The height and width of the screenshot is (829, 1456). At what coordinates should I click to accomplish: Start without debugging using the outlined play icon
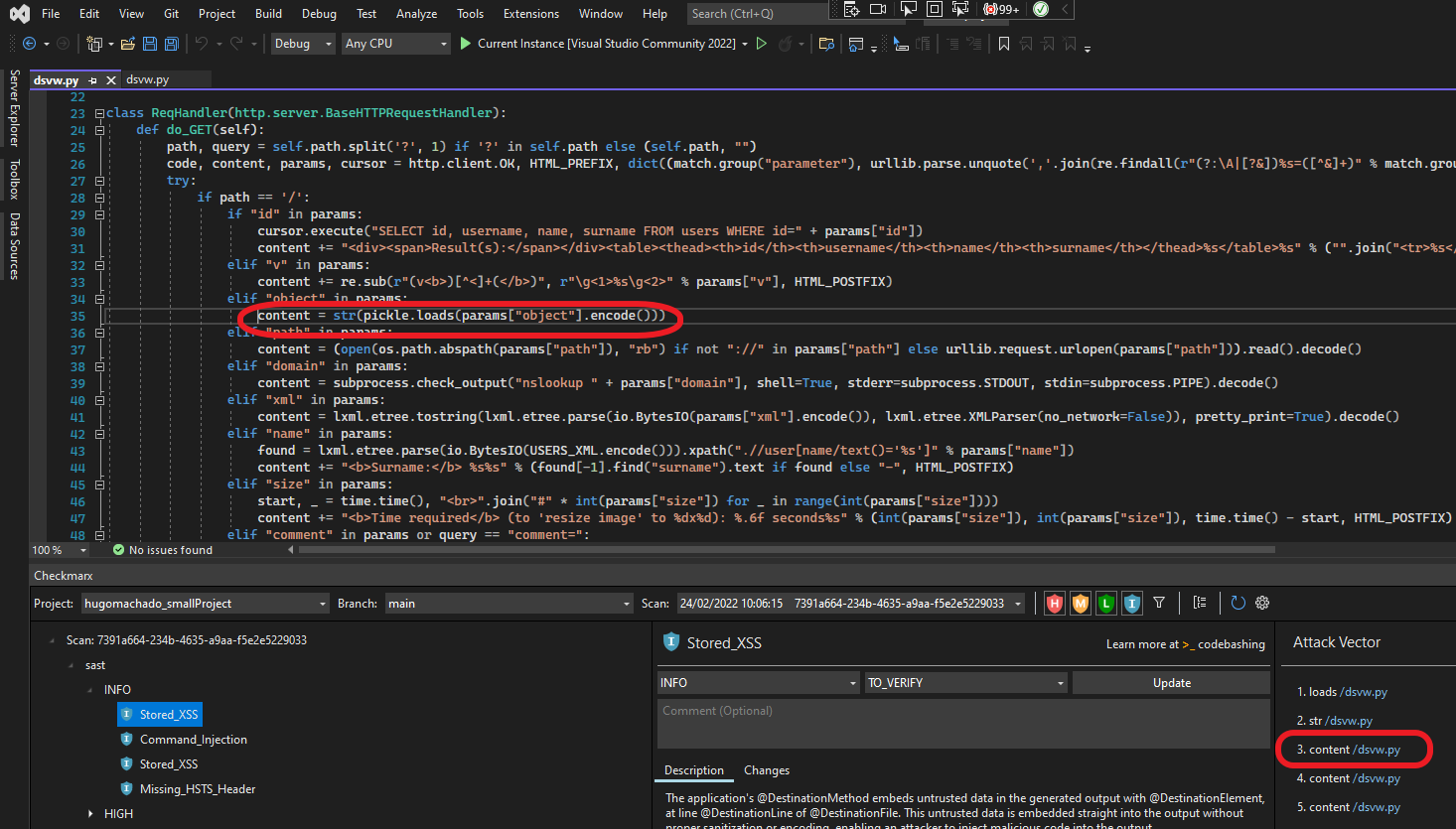pyautogui.click(x=762, y=44)
